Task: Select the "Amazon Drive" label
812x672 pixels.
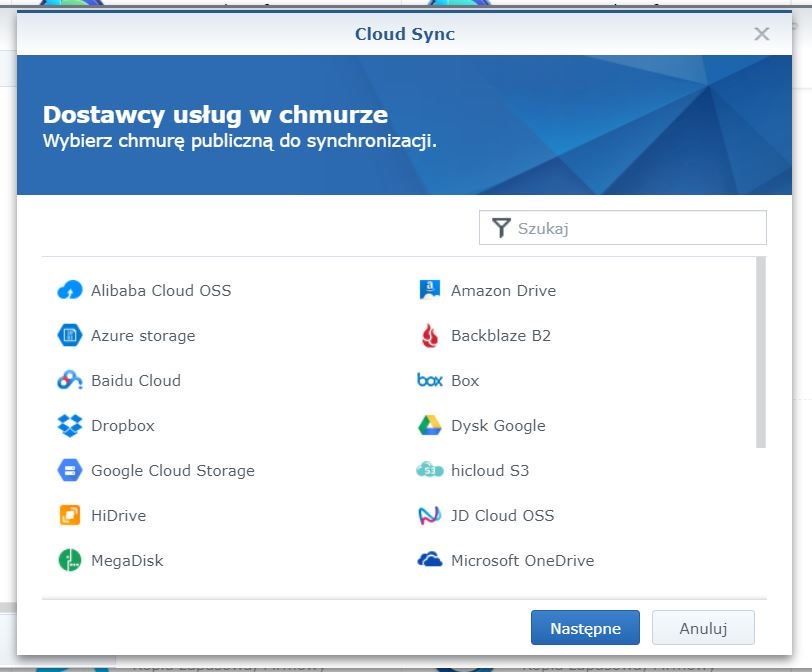Action: [503, 290]
